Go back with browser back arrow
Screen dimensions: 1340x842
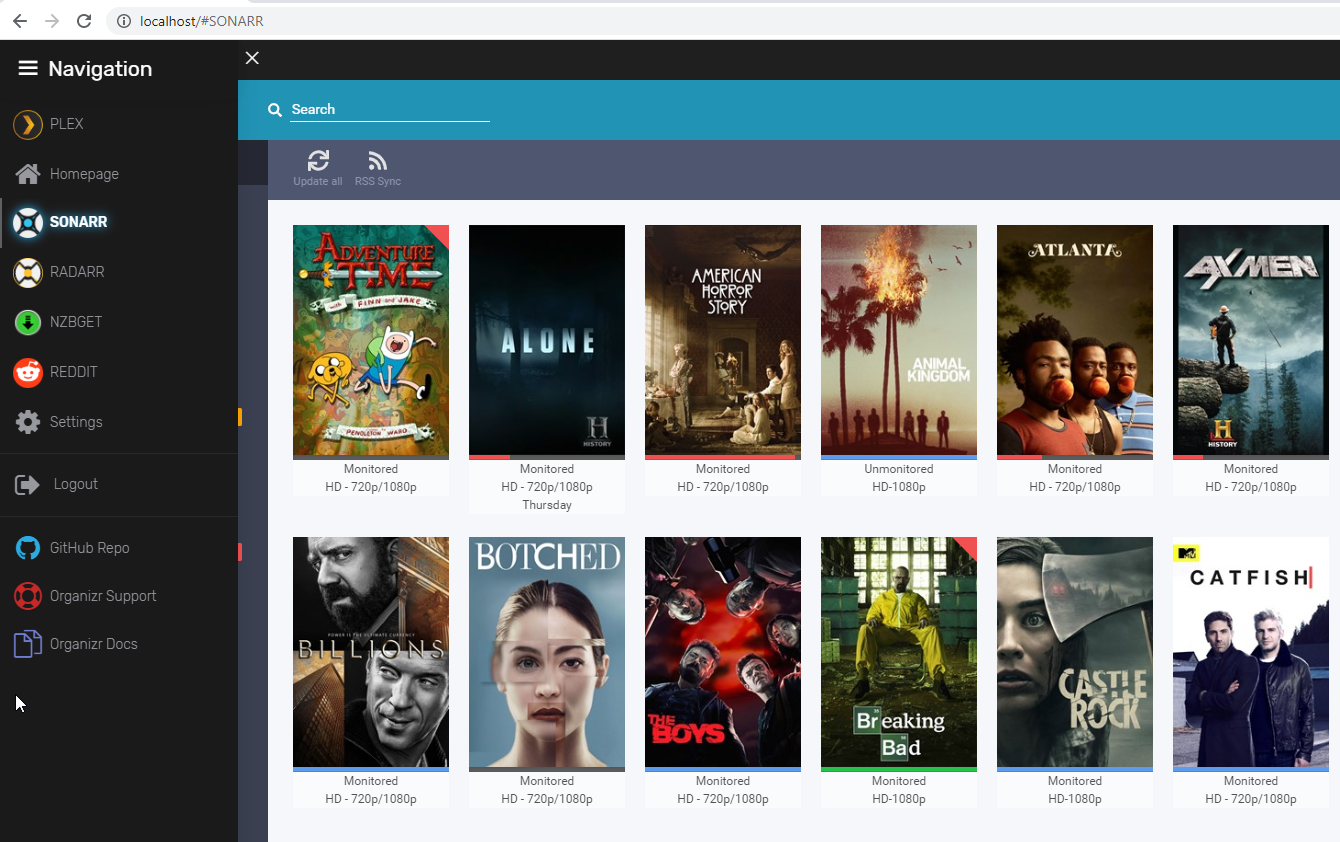click(20, 21)
